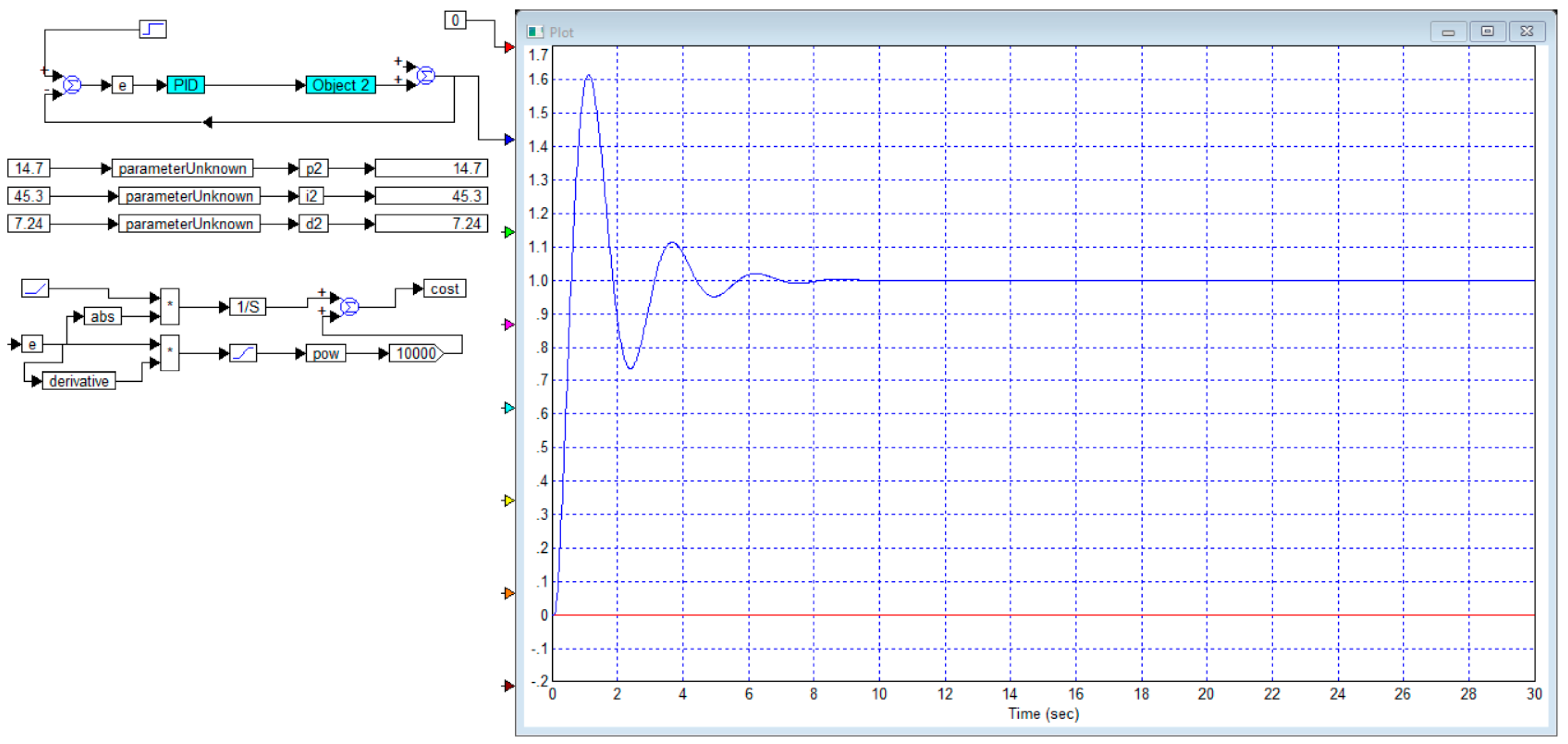Click the magenta plot input connector

(510, 325)
